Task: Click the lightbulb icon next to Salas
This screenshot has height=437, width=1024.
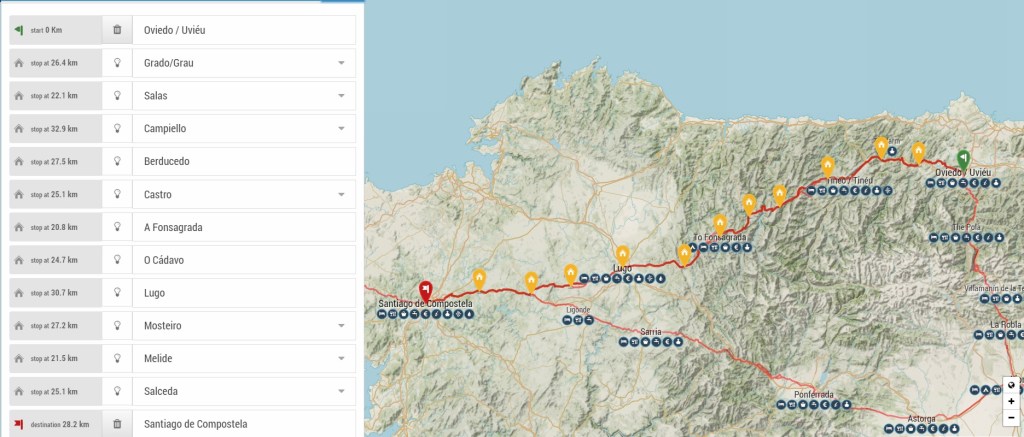Action: (117, 95)
